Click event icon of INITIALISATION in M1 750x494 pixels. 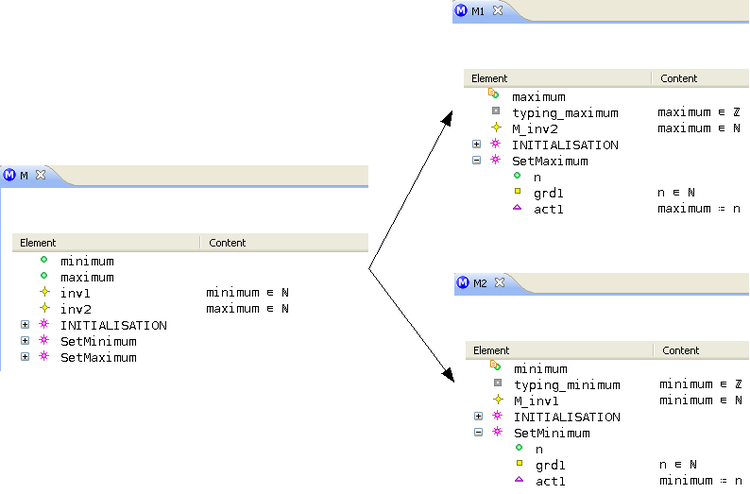496,143
